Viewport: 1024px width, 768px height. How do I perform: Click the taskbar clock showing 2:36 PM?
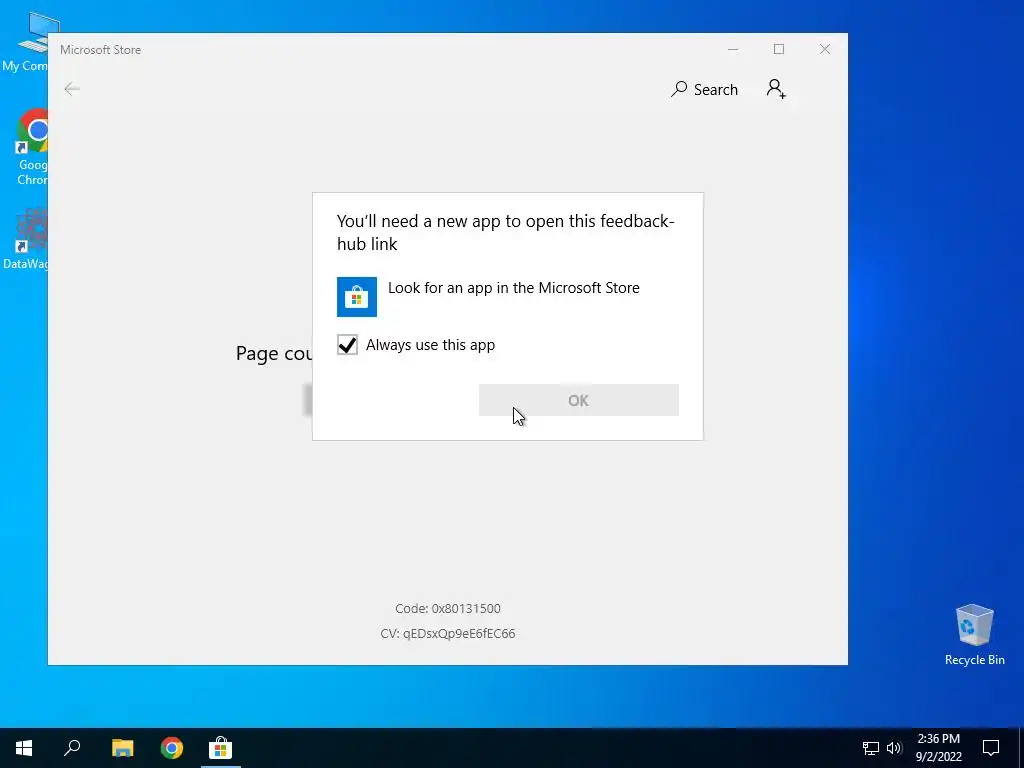[938, 748]
